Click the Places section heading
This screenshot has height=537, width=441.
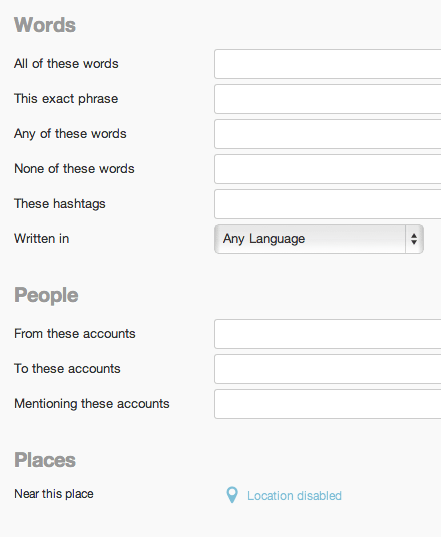coord(45,460)
